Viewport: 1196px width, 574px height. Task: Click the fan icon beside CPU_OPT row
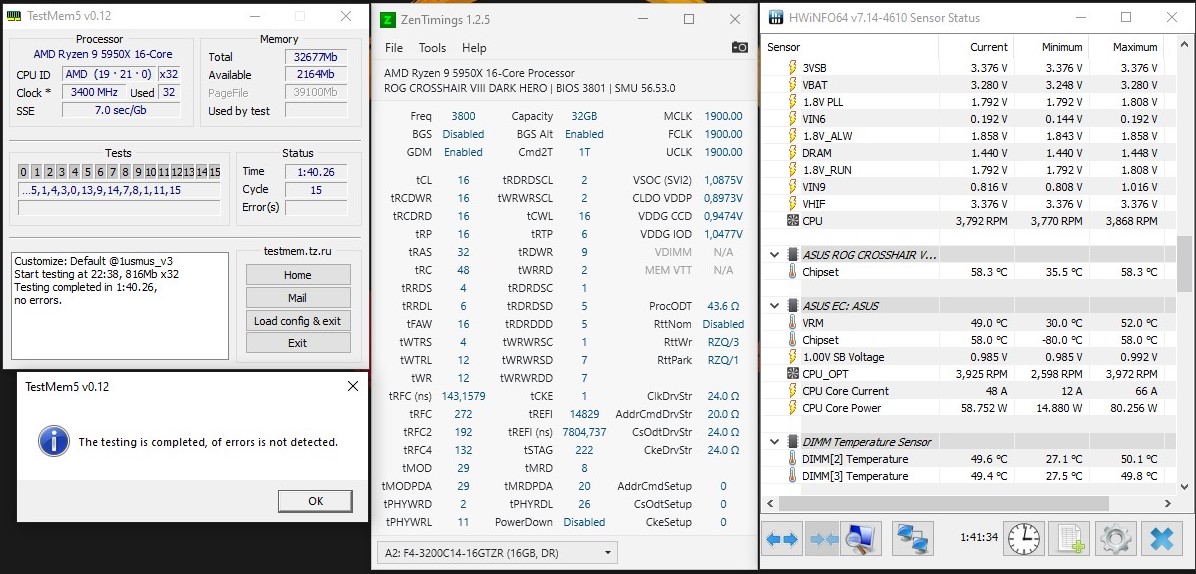(793, 374)
